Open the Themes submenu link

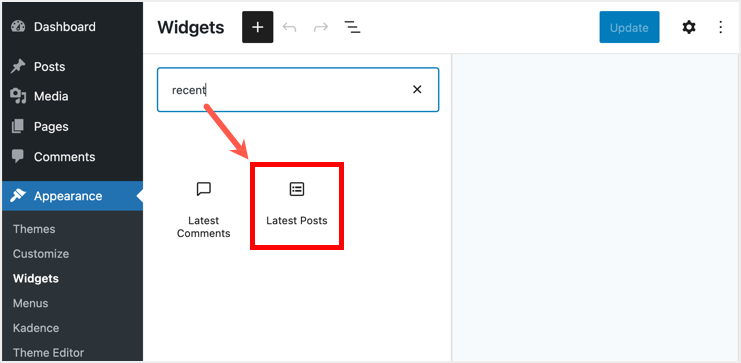coord(34,229)
